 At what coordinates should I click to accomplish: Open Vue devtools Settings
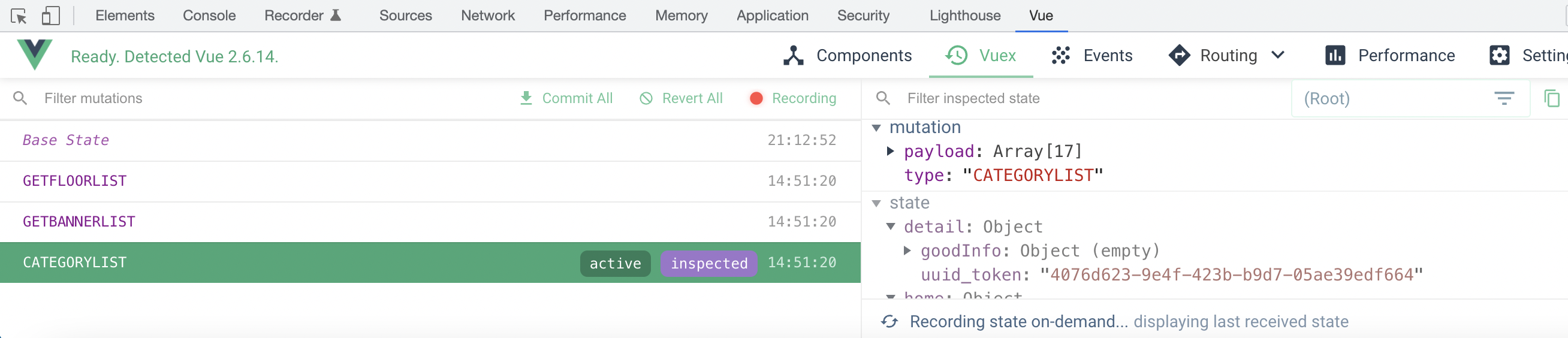pos(1527,55)
